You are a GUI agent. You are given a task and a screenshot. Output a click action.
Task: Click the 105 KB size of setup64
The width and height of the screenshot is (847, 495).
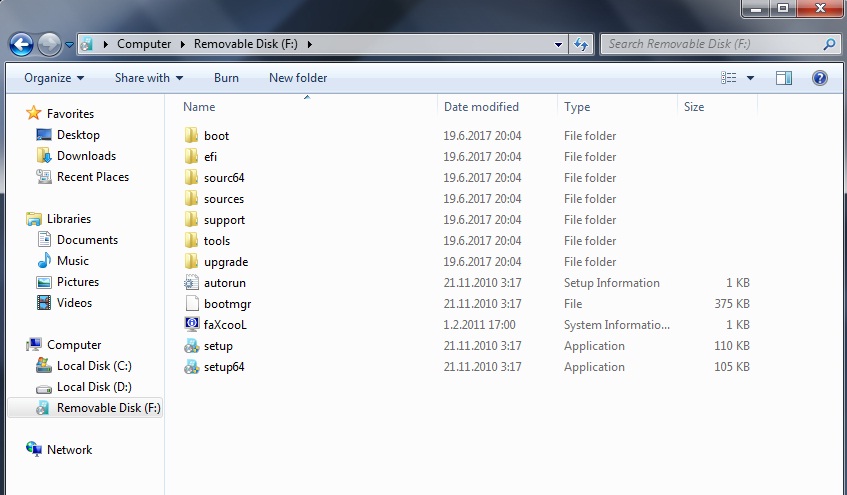click(732, 367)
